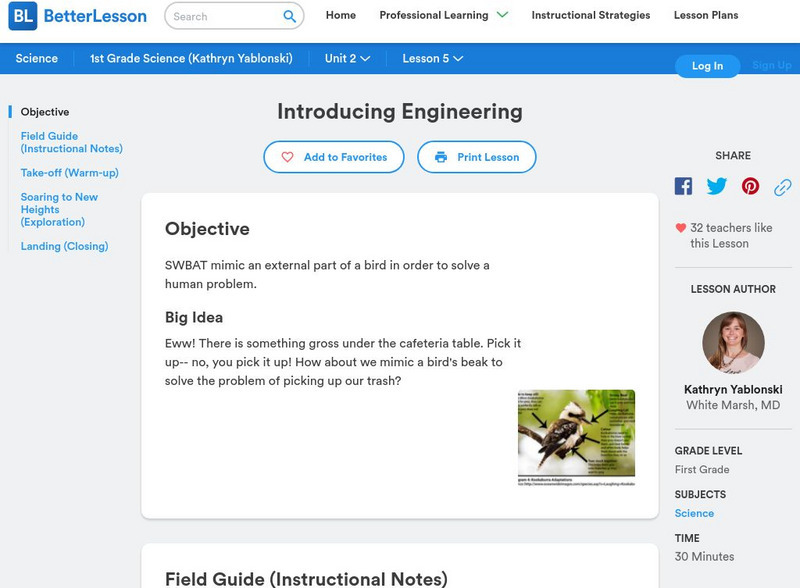Image resolution: width=800 pixels, height=588 pixels.
Task: Click the red heart likes icon
Action: (x=681, y=228)
